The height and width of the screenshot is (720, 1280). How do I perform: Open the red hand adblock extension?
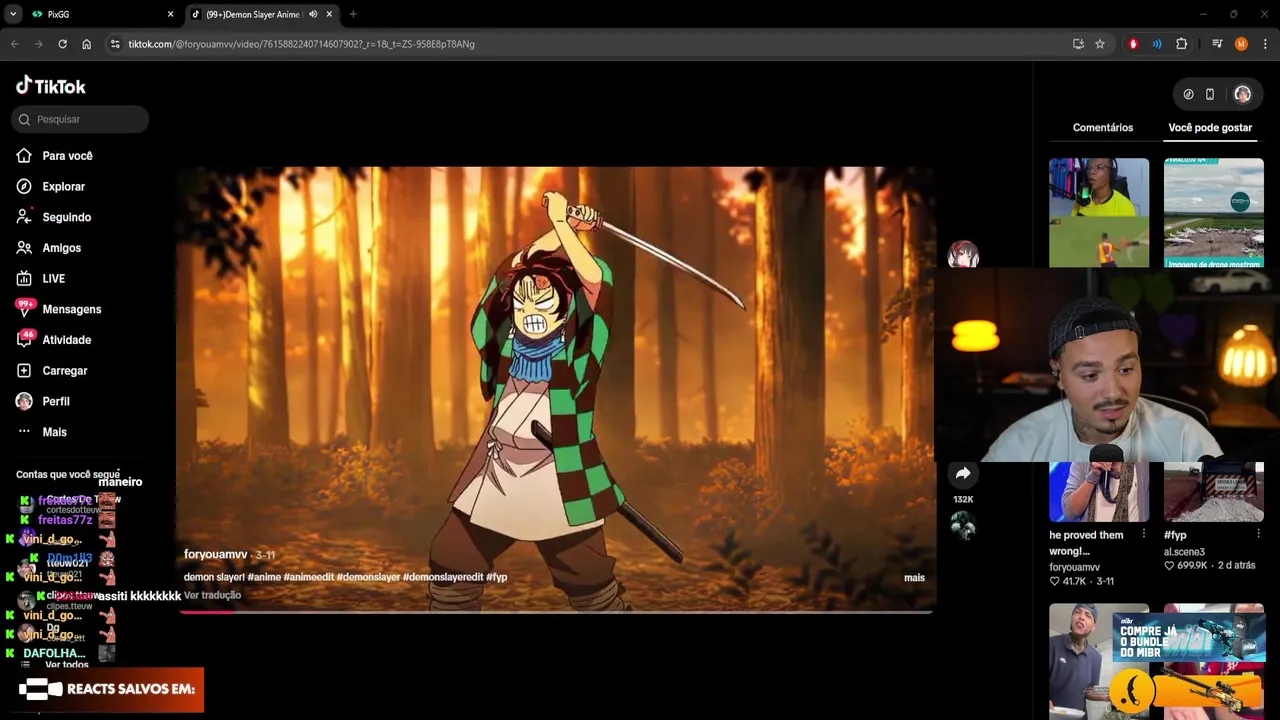point(1133,44)
